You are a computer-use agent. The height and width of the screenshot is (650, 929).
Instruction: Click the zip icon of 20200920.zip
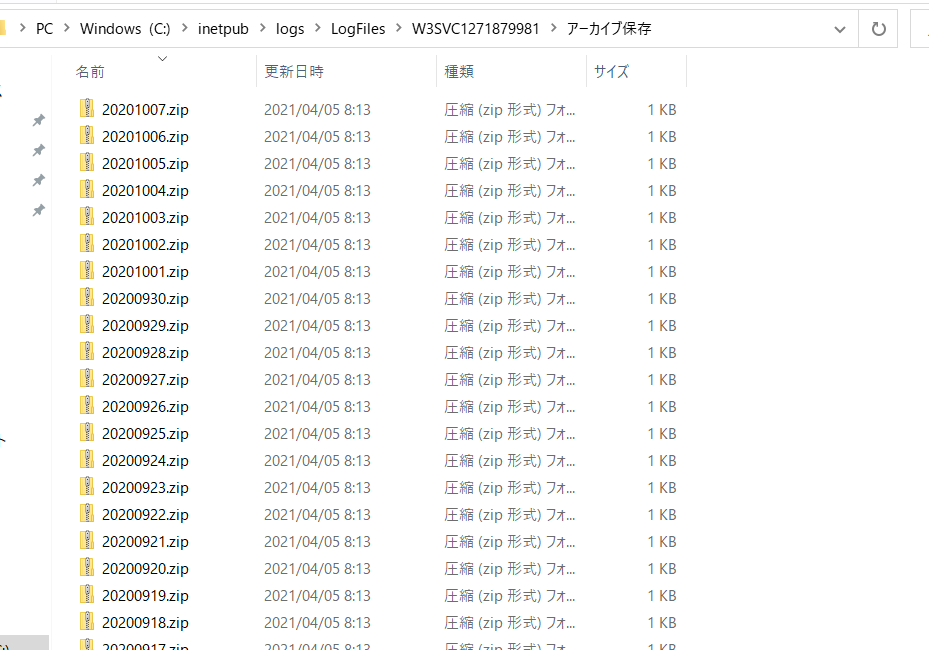click(x=87, y=568)
